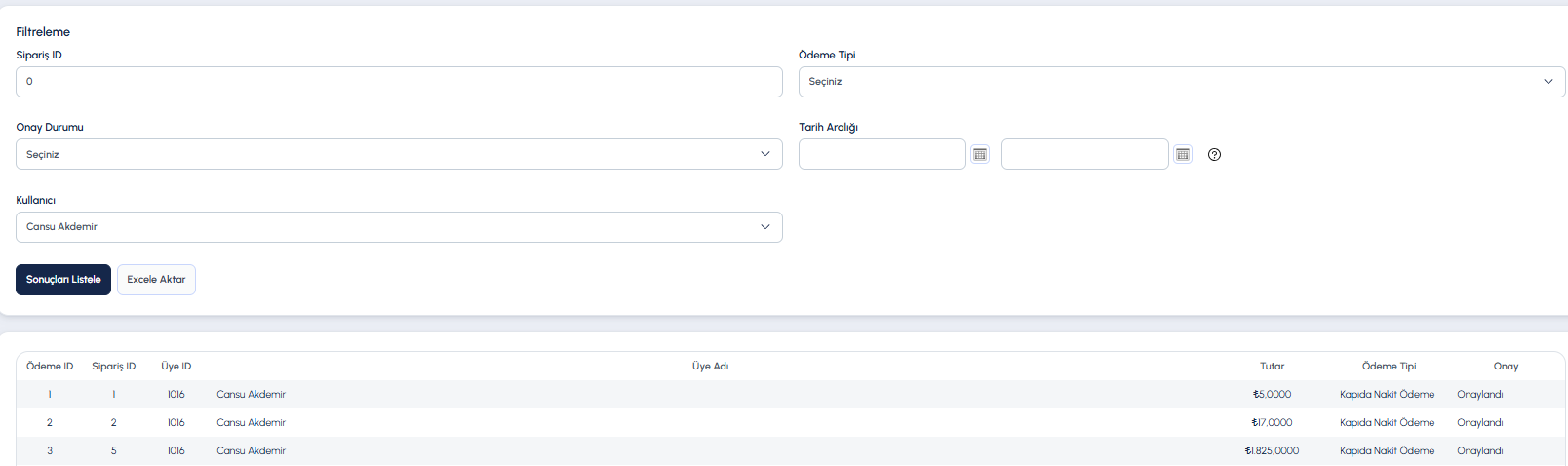Screen dimensions: 1568x466
Task: Click the Sipariş ID column header in table
Action: [x=114, y=367]
